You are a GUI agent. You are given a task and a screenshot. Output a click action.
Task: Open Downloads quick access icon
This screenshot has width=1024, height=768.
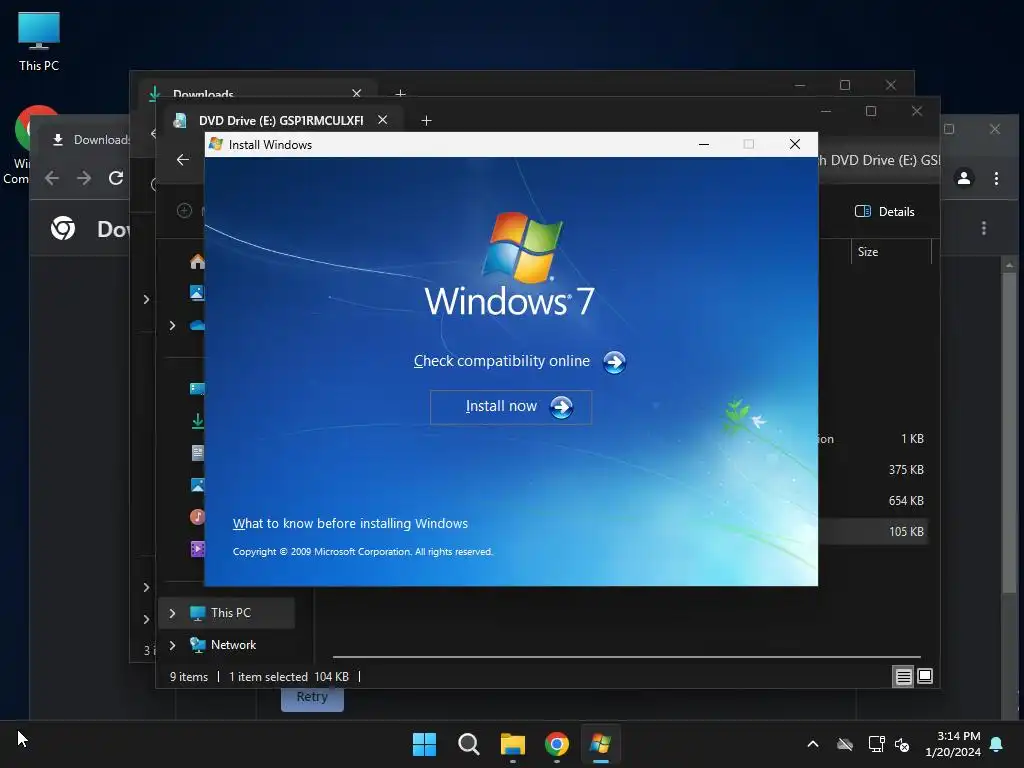pos(197,421)
